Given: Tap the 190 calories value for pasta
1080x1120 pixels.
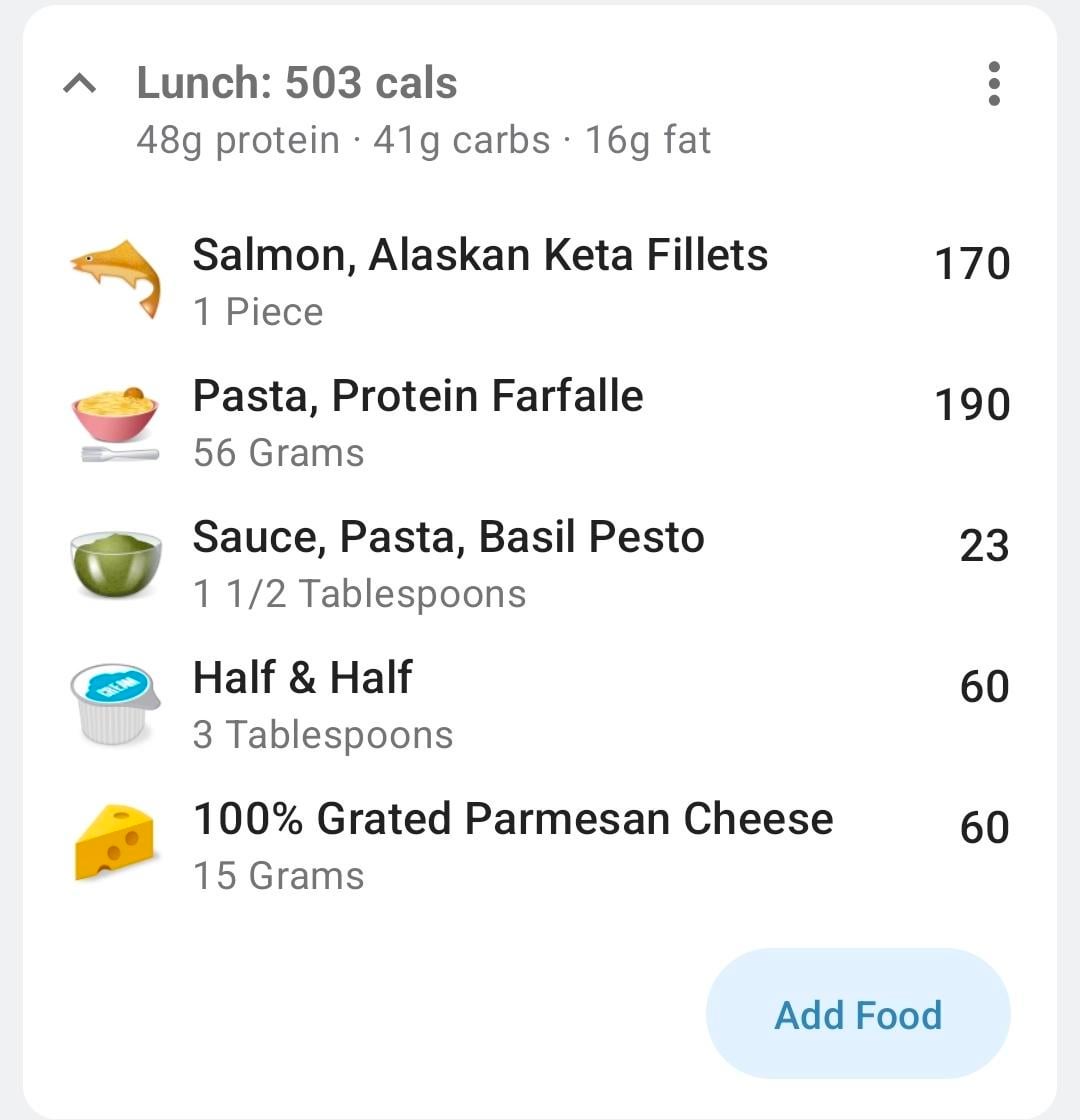Looking at the screenshot, I should click(x=971, y=405).
